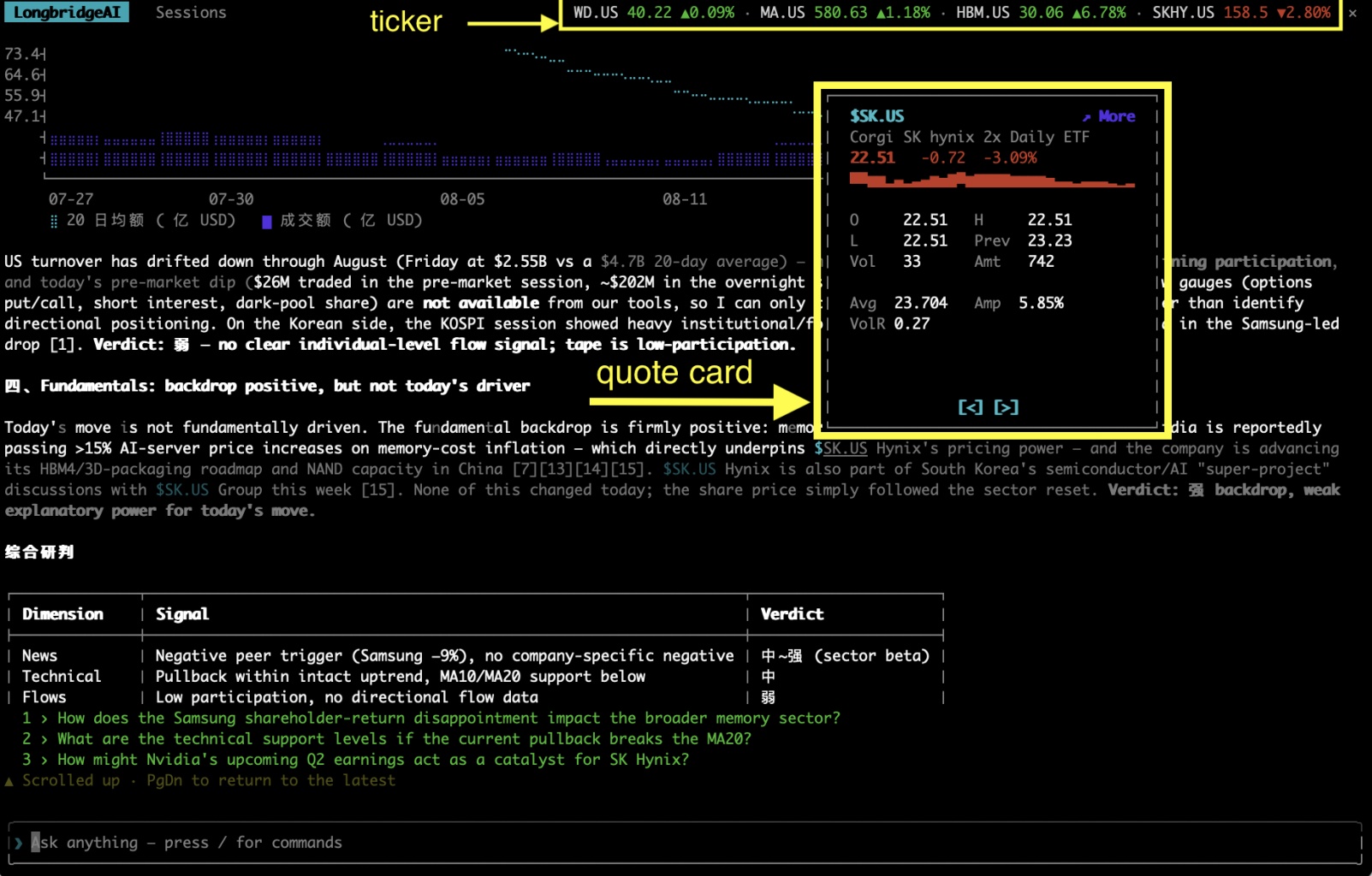Open $SK.US link before 'Group this week'
Viewport: 1372px width, 876px height.
(182, 489)
